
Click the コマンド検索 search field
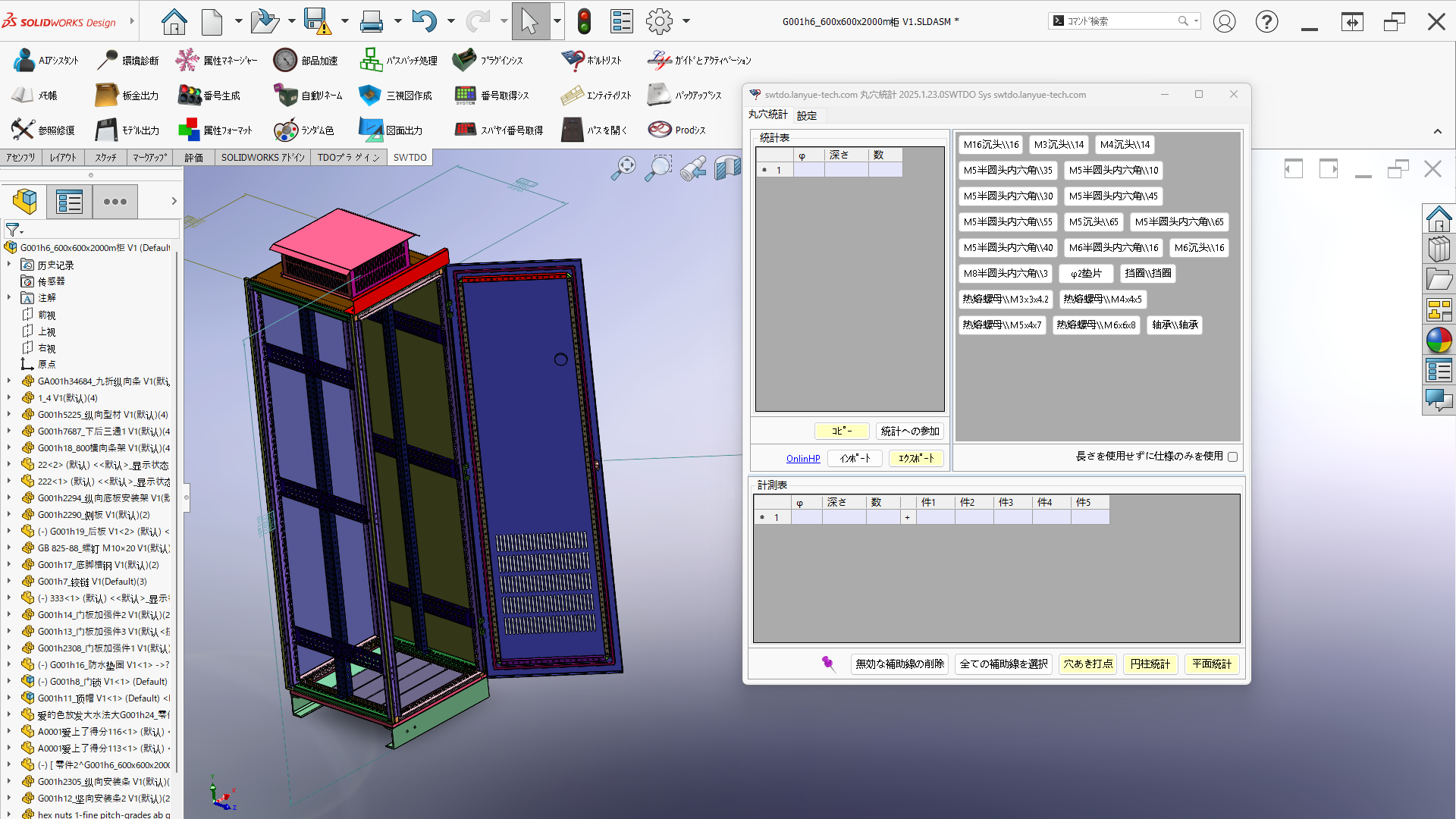[x=1115, y=21]
